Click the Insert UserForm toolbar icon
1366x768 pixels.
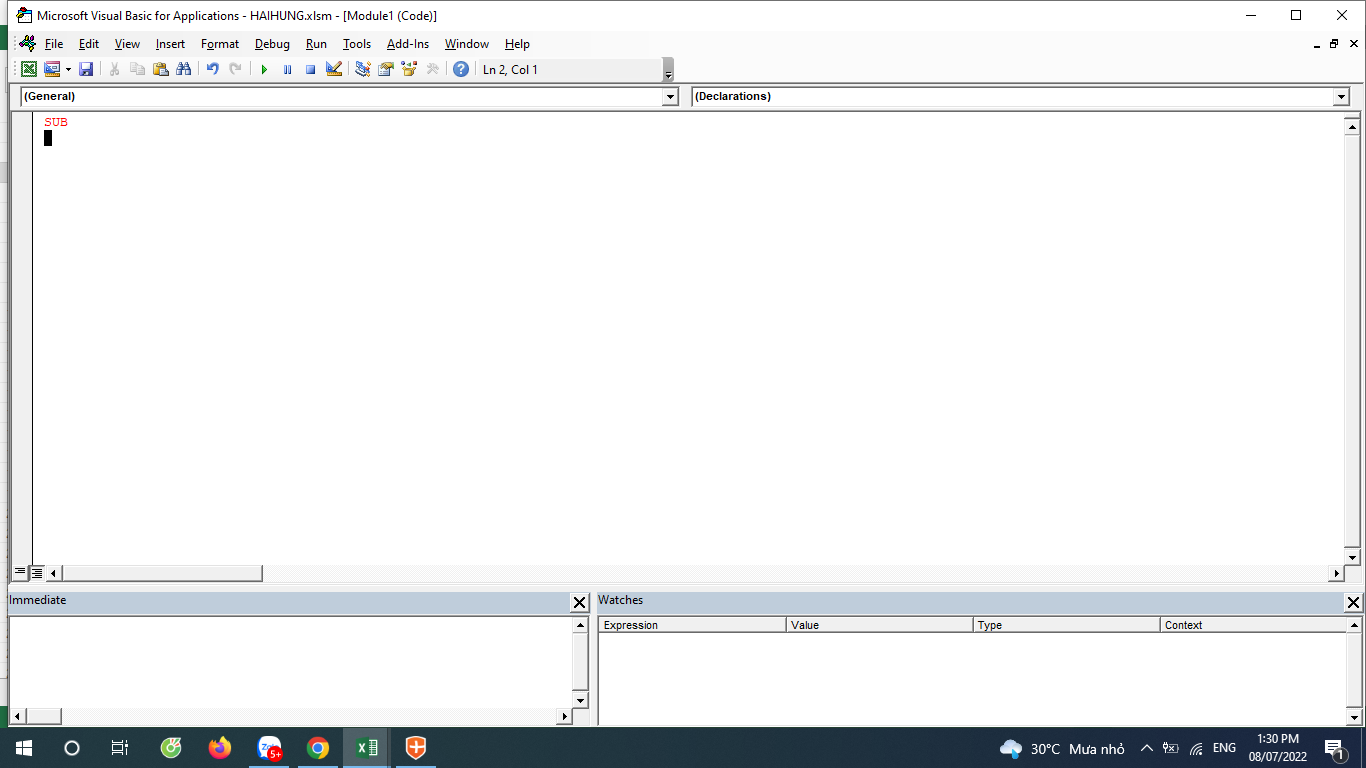point(51,69)
